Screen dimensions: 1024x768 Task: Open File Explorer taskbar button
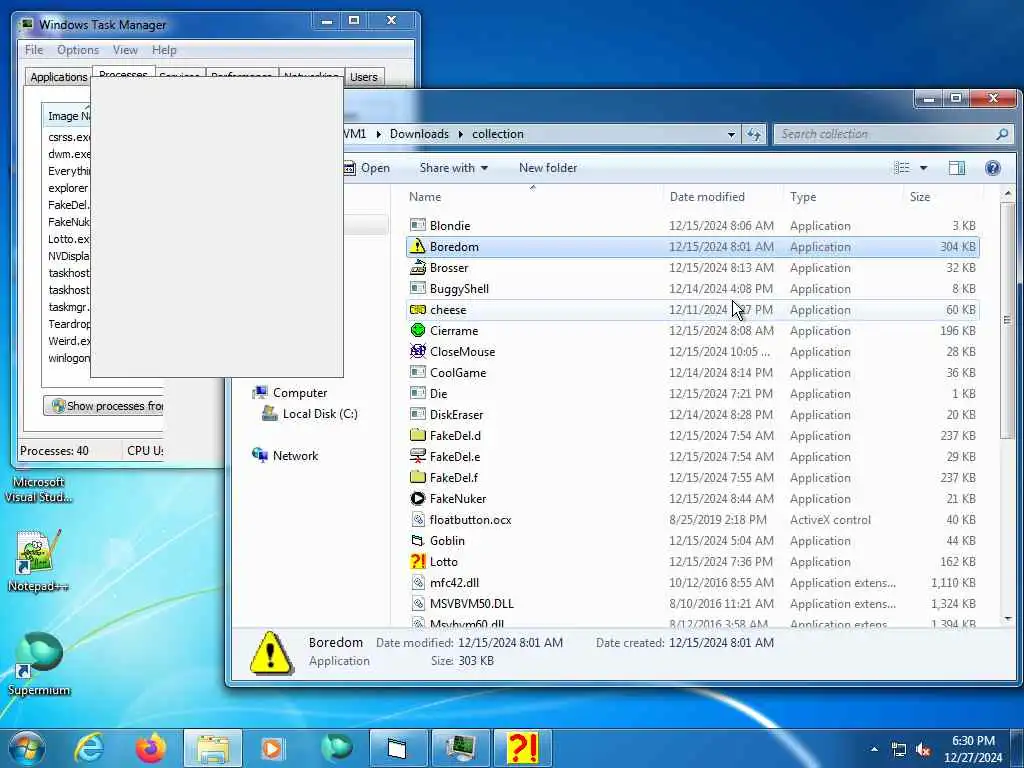click(213, 748)
